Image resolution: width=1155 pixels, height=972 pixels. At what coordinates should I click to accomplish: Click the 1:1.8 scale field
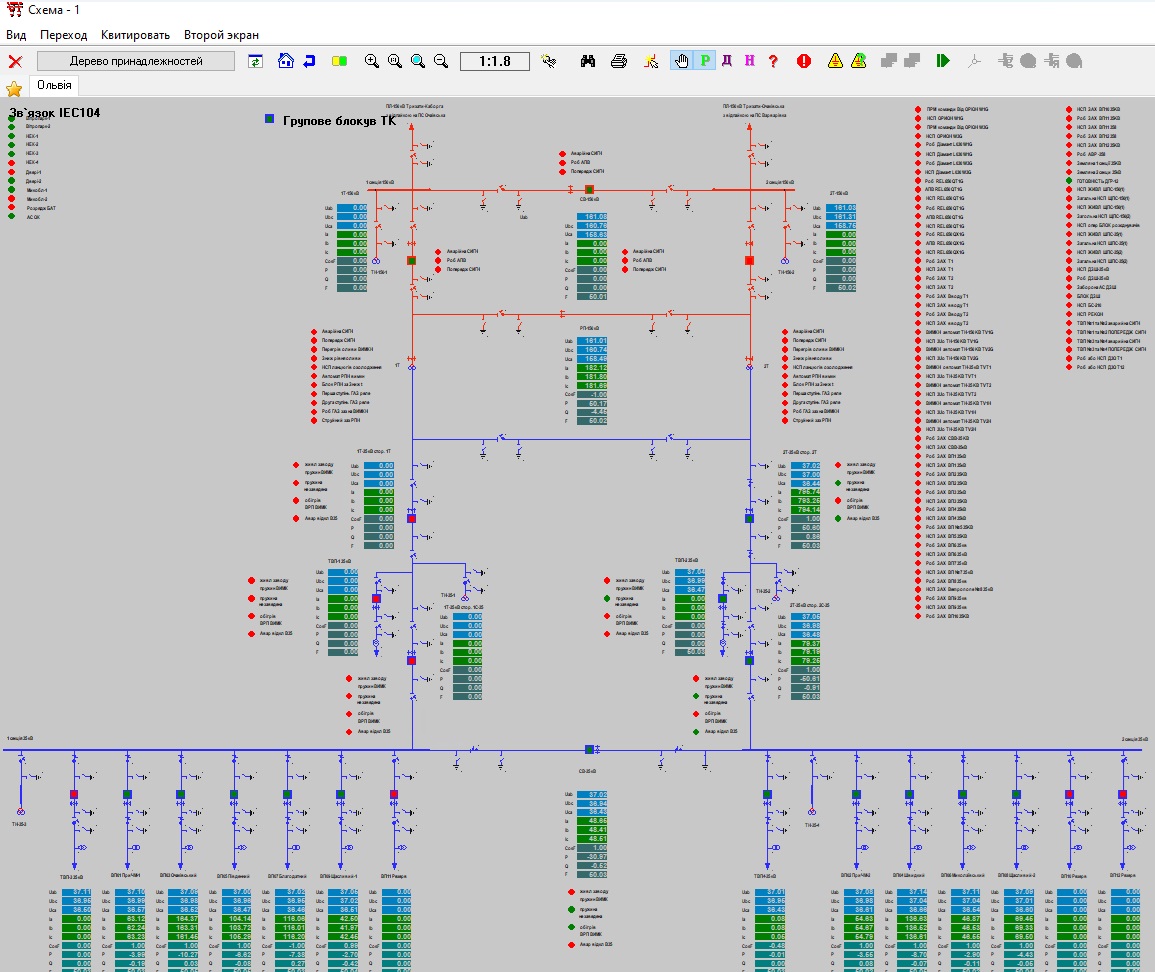495,61
